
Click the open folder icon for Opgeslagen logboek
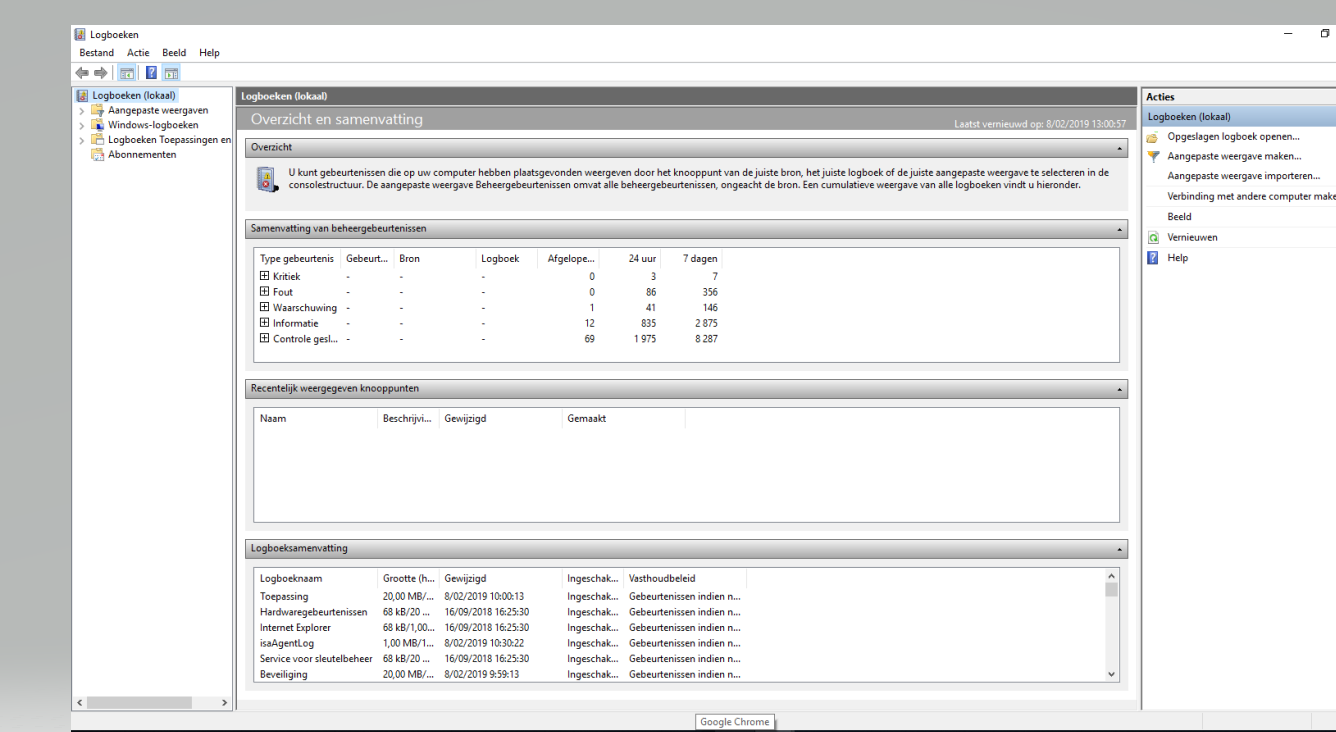pos(1153,137)
